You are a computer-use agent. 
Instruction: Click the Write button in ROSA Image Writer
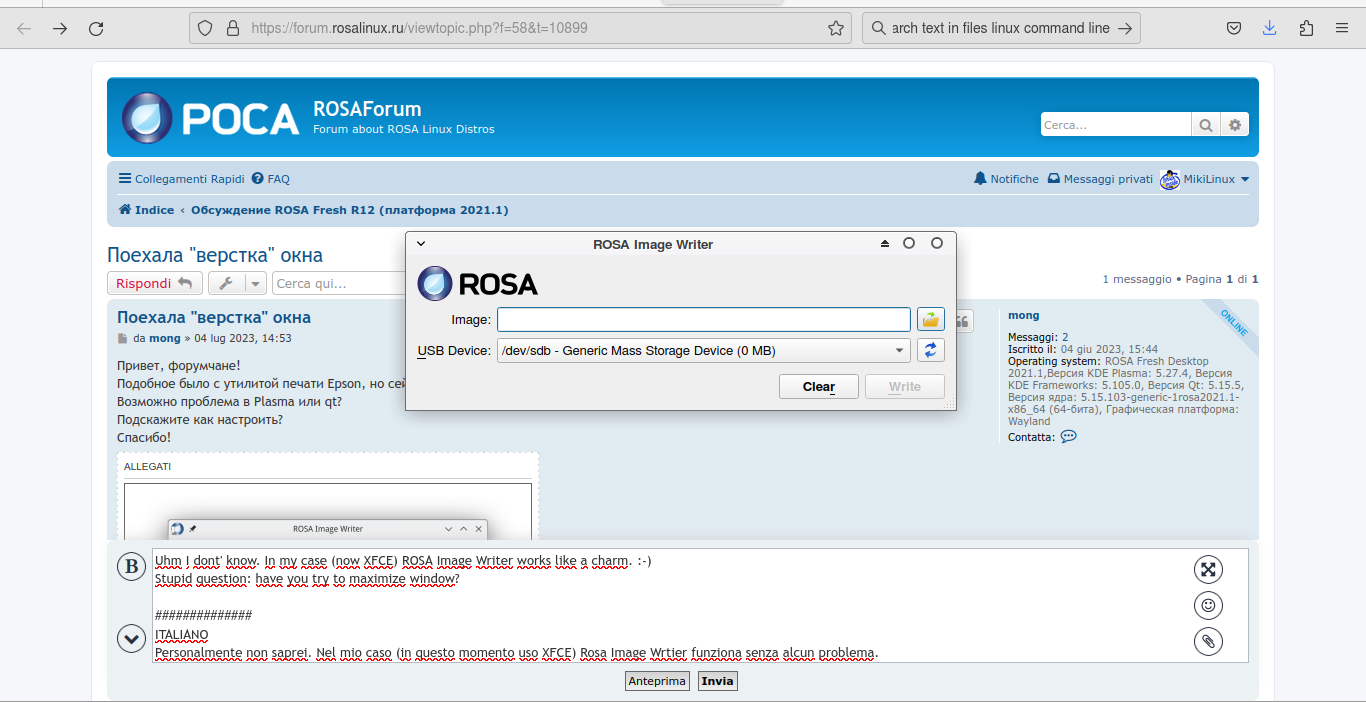pyautogui.click(x=904, y=387)
